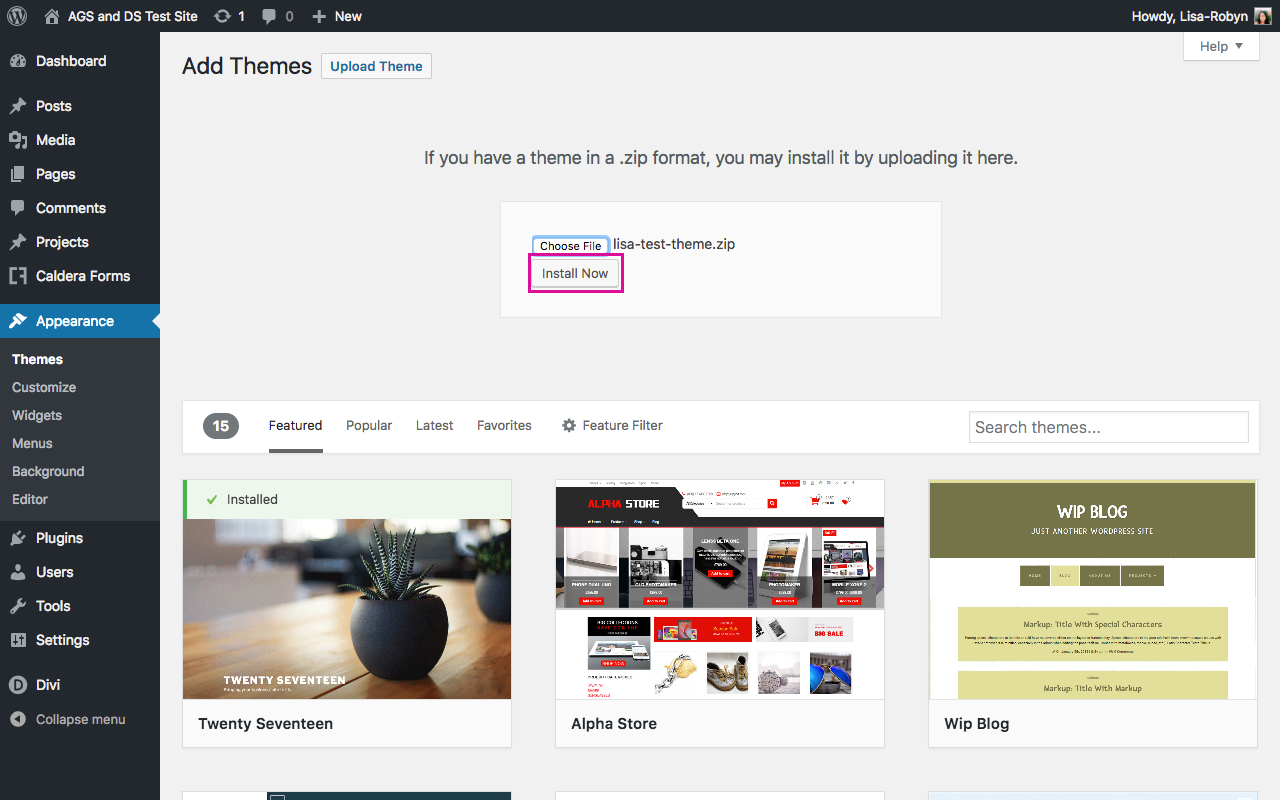Click the Users person icon
Screen dimensions: 1280x800
click(18, 572)
